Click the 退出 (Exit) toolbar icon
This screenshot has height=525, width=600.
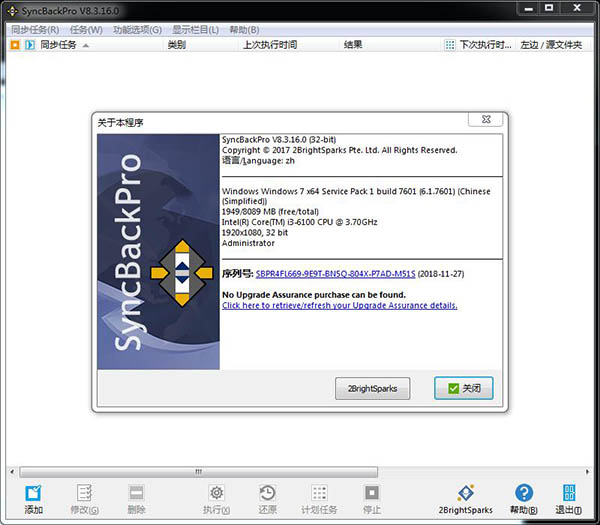point(569,493)
